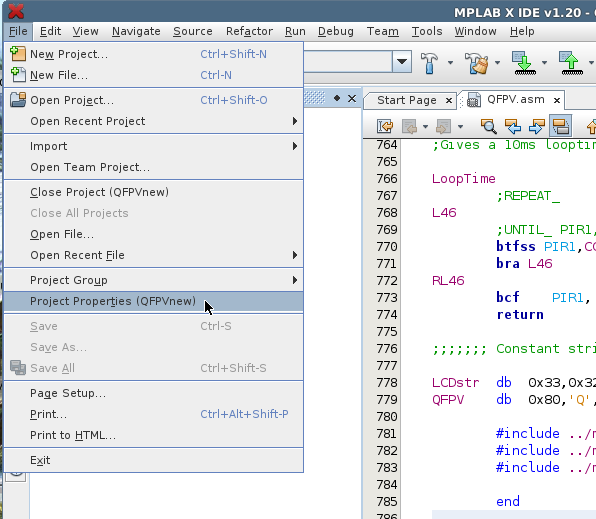Click the green down-arrow program device icon
596x519 pixels.
(525, 63)
